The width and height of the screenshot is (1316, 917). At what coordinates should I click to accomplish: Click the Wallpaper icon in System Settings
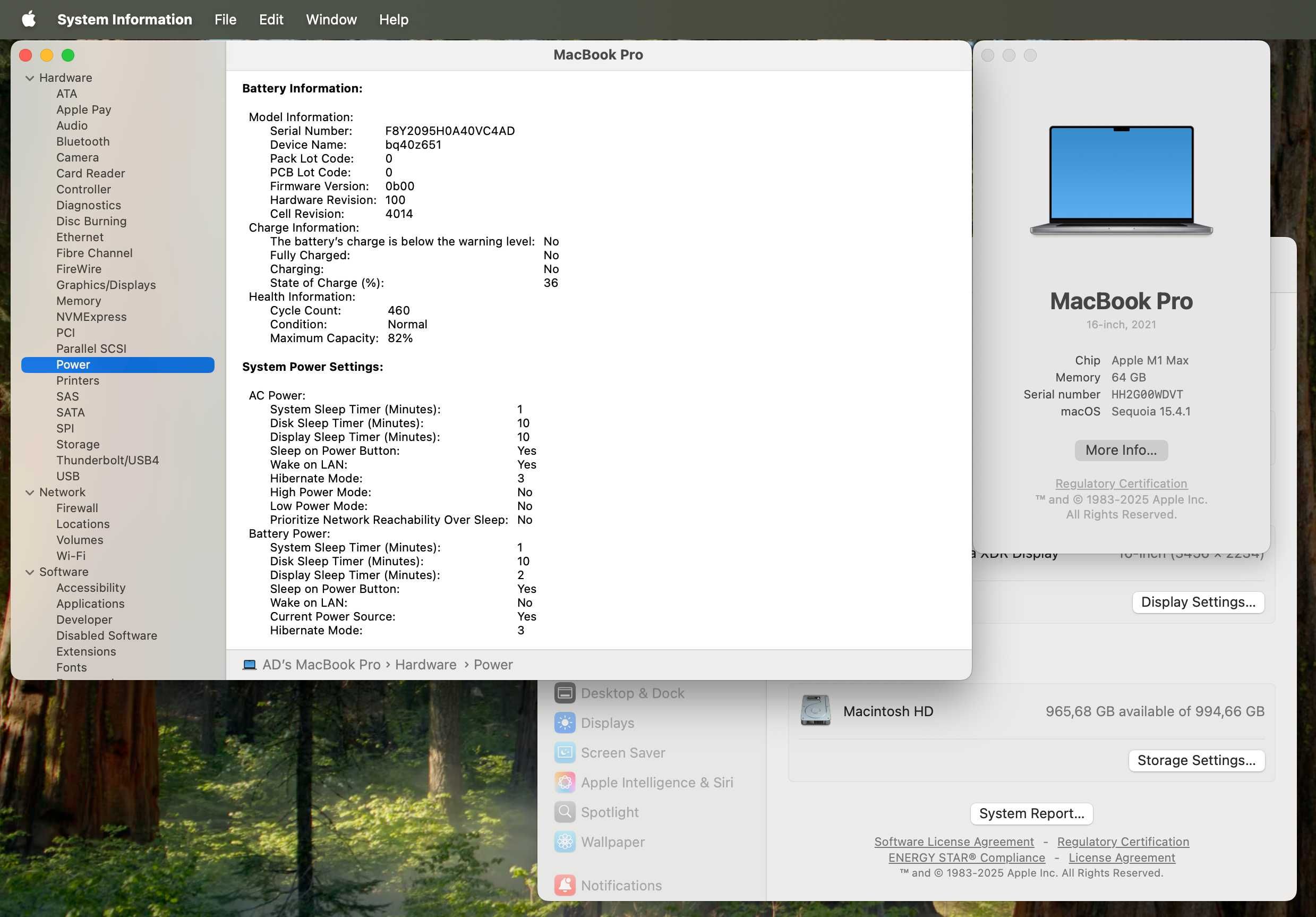(x=565, y=842)
